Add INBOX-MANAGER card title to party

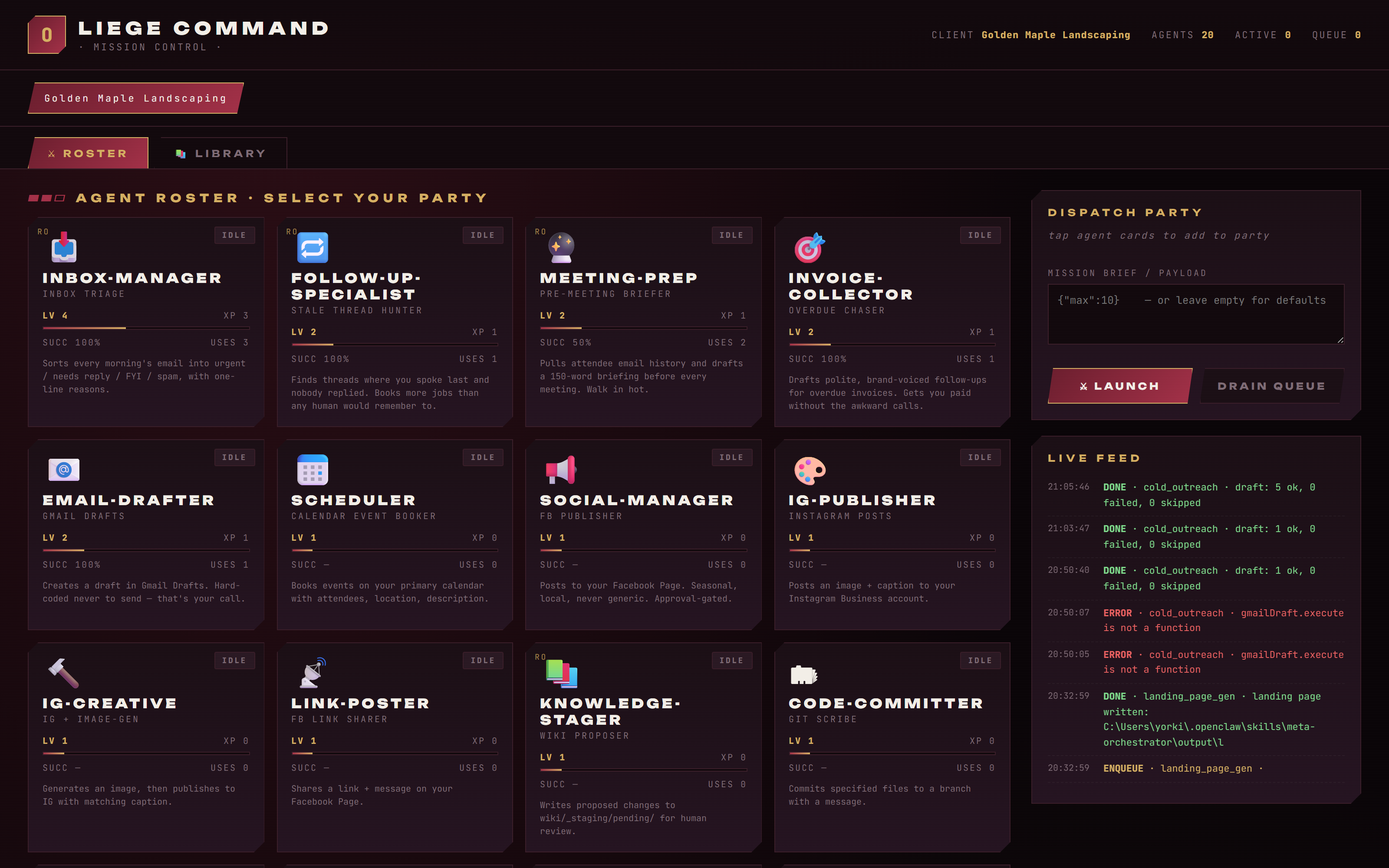tap(132, 278)
